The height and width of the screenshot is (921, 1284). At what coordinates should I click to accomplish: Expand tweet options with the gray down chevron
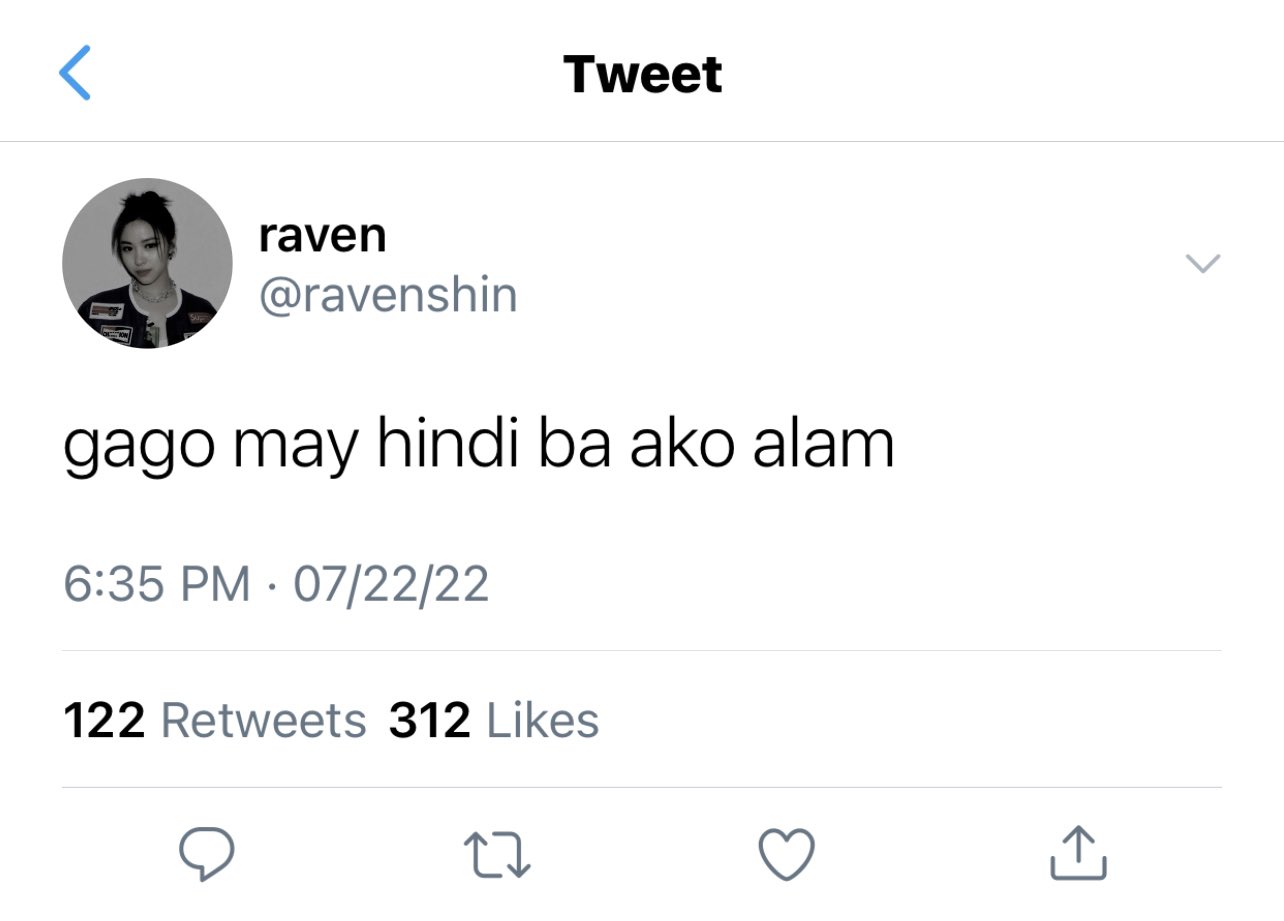[1202, 263]
